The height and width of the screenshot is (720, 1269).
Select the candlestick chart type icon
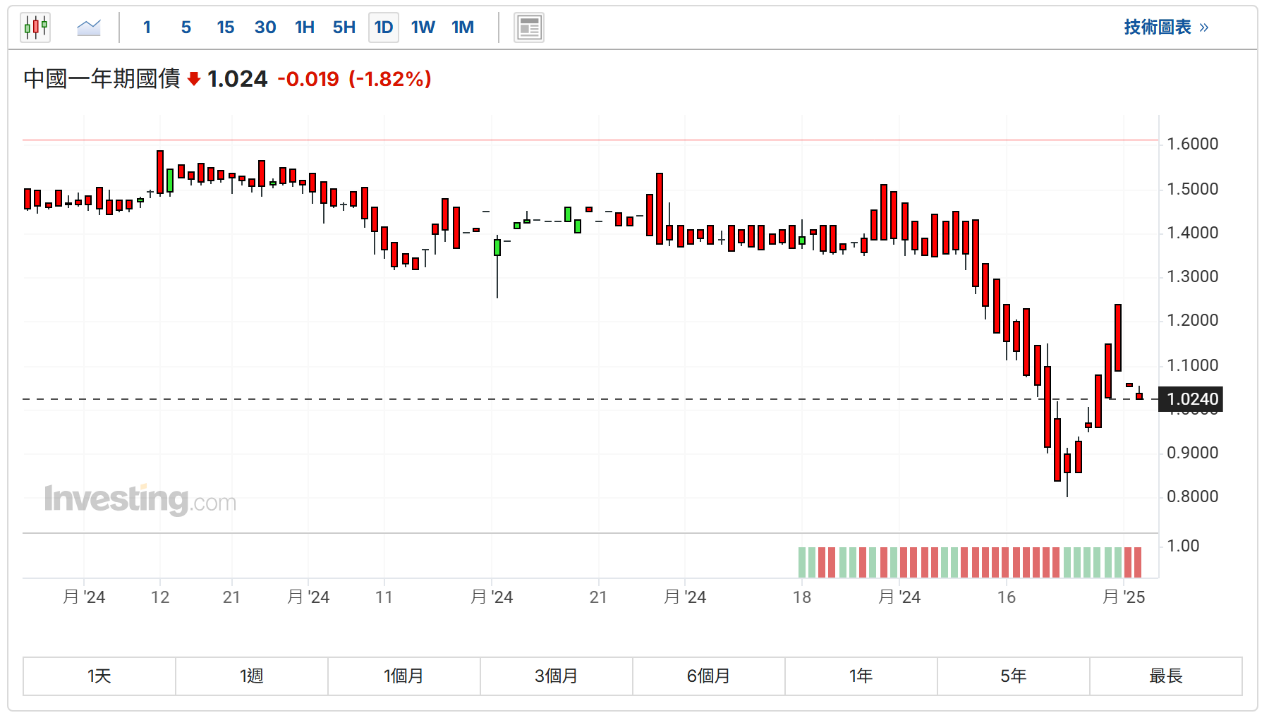pos(35,27)
